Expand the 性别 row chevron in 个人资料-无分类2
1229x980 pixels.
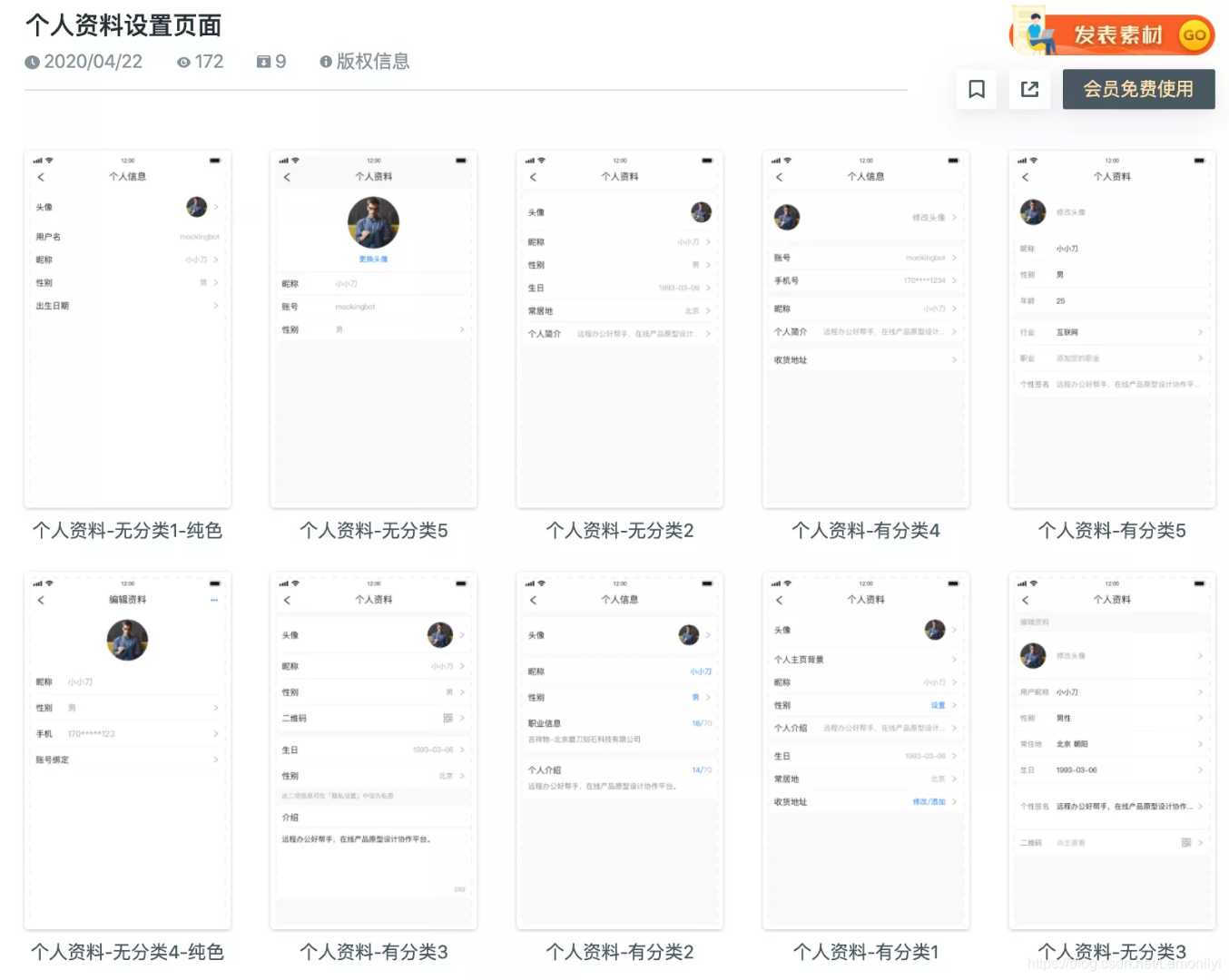[x=707, y=264]
